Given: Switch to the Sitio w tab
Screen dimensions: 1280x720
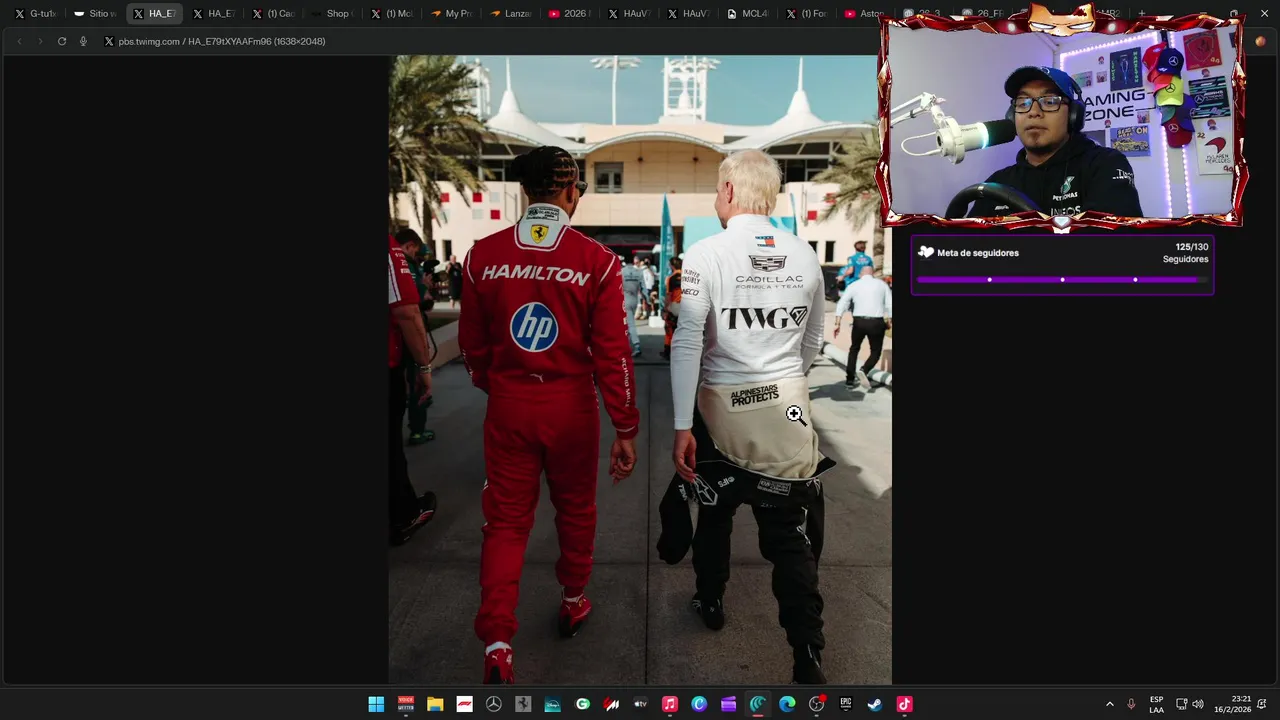Looking at the screenshot, I should (x=95, y=14).
